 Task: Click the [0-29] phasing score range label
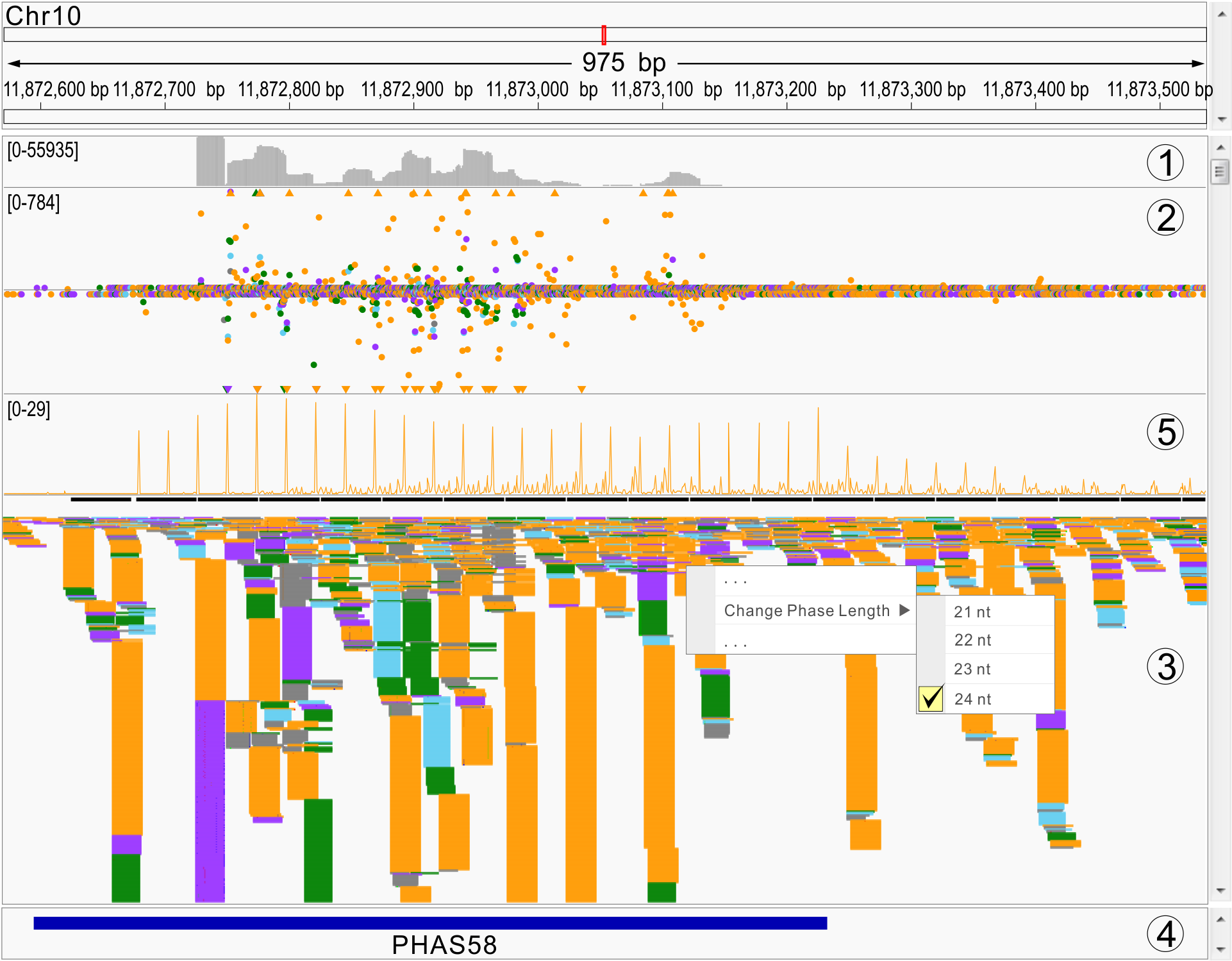29,409
